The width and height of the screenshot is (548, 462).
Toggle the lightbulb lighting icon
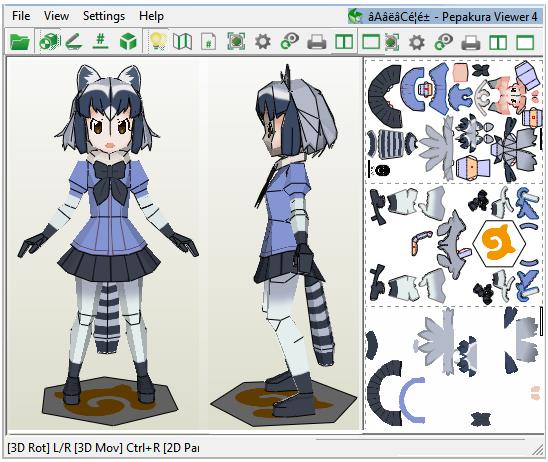[x=157, y=42]
